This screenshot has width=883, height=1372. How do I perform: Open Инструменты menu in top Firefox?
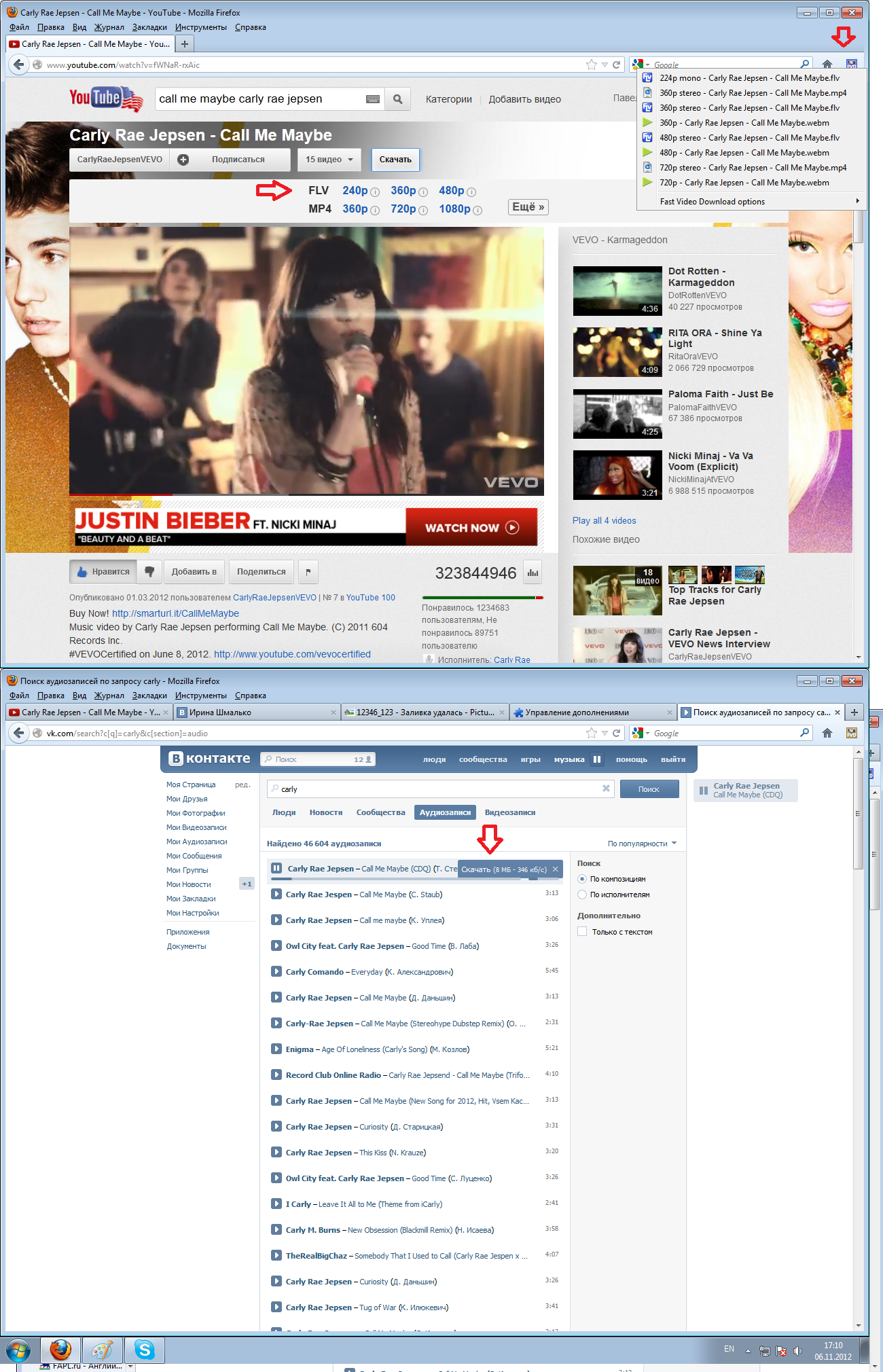pyautogui.click(x=201, y=27)
